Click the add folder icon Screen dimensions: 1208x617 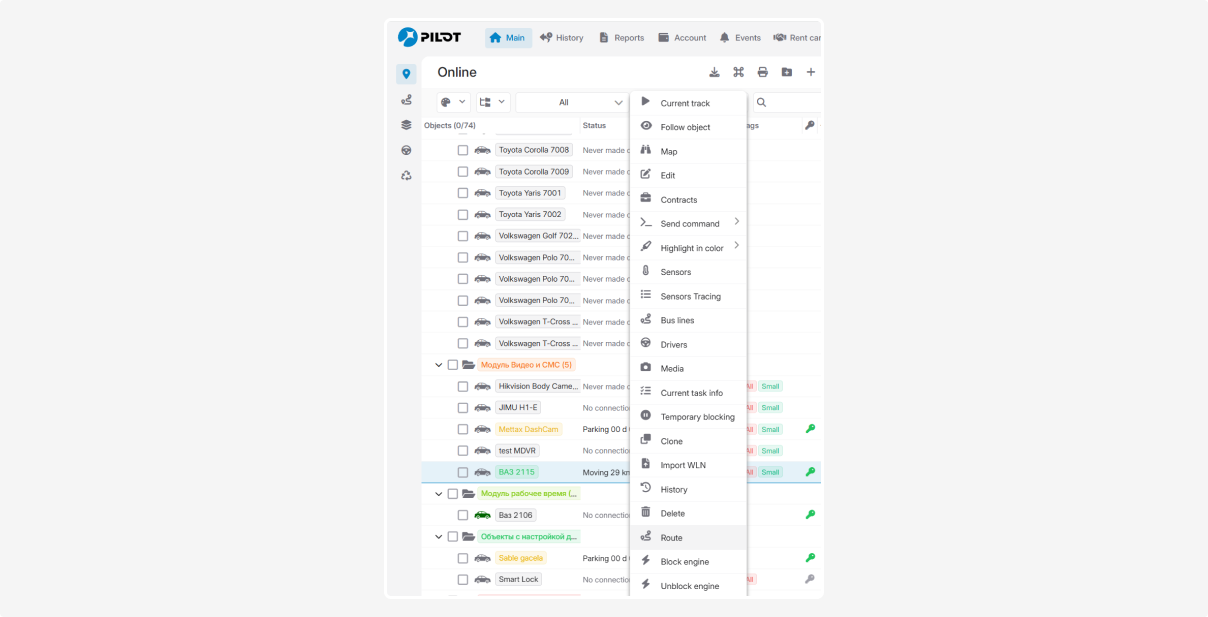pos(787,72)
